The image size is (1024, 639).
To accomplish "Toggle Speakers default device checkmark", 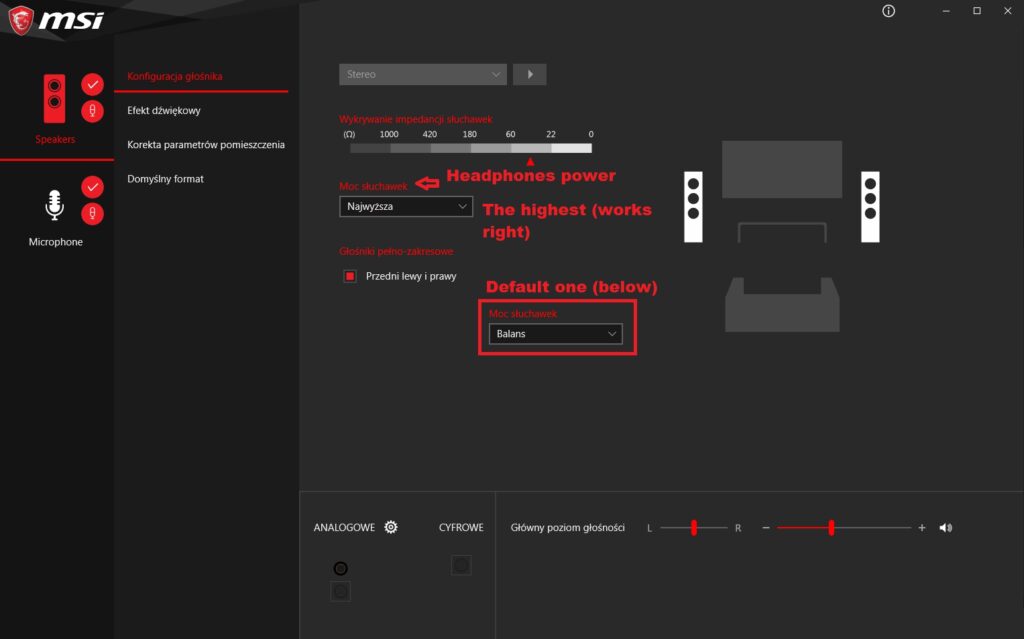I will coord(92,84).
